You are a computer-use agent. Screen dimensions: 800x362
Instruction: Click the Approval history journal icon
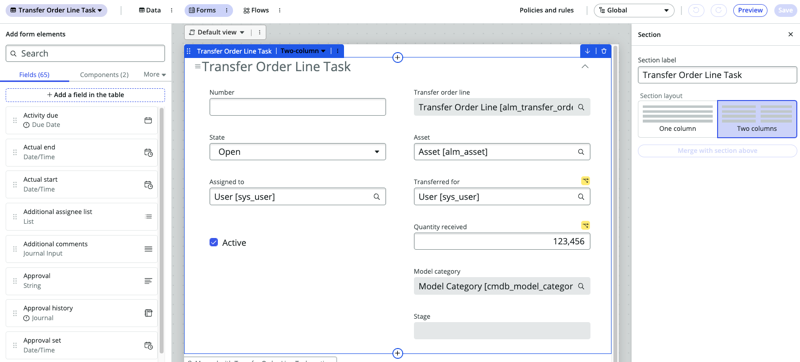coord(148,313)
